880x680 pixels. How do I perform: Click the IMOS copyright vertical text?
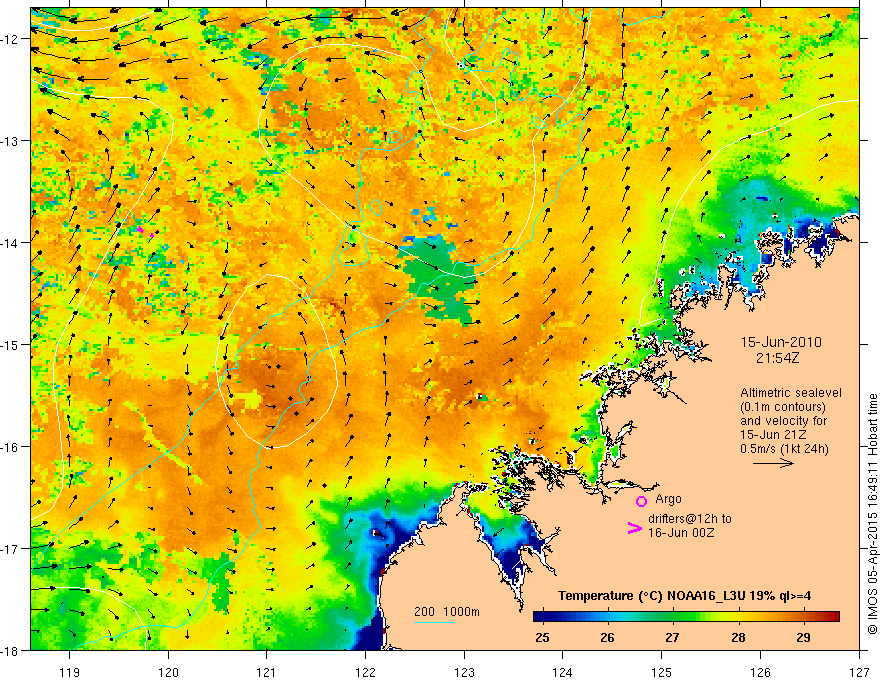point(872,514)
